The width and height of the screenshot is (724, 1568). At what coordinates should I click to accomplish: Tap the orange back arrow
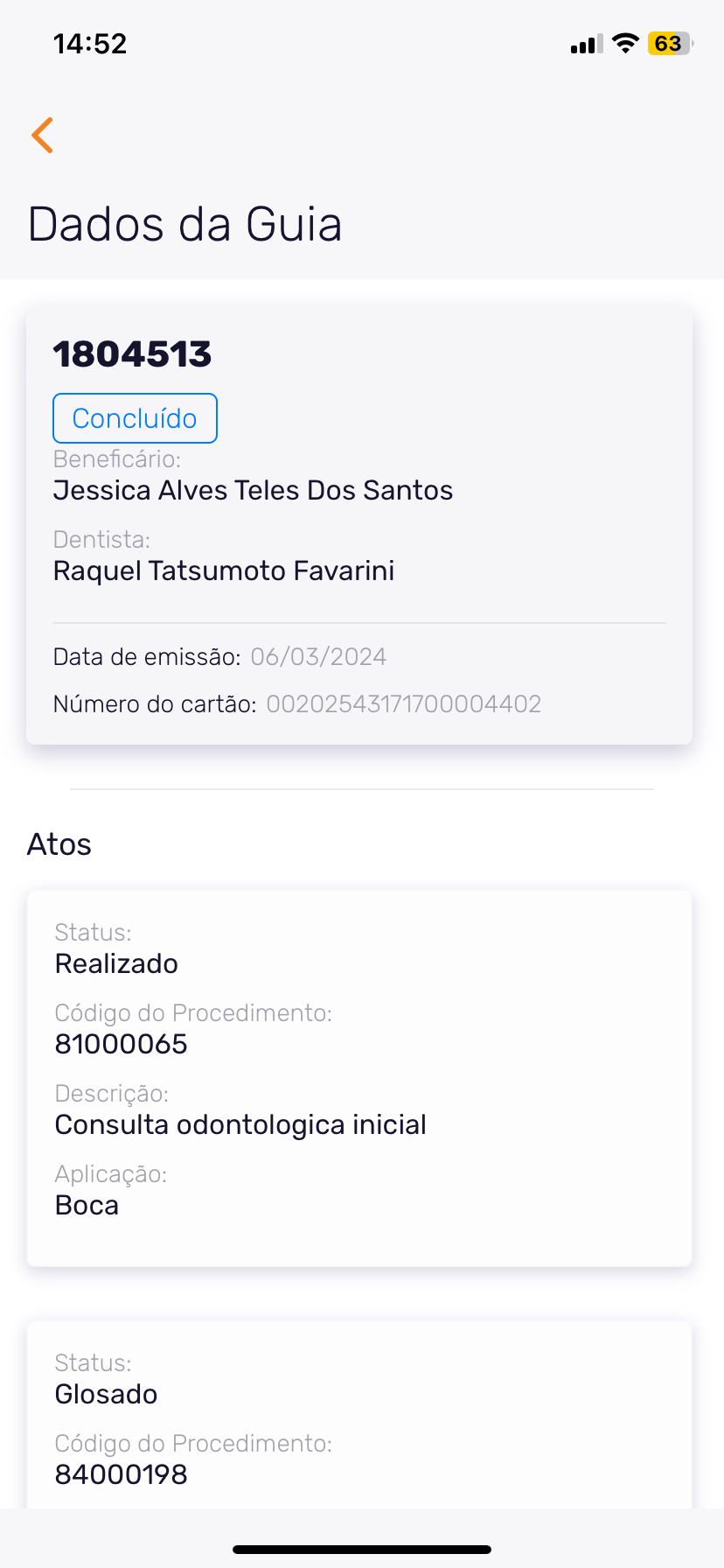43,136
